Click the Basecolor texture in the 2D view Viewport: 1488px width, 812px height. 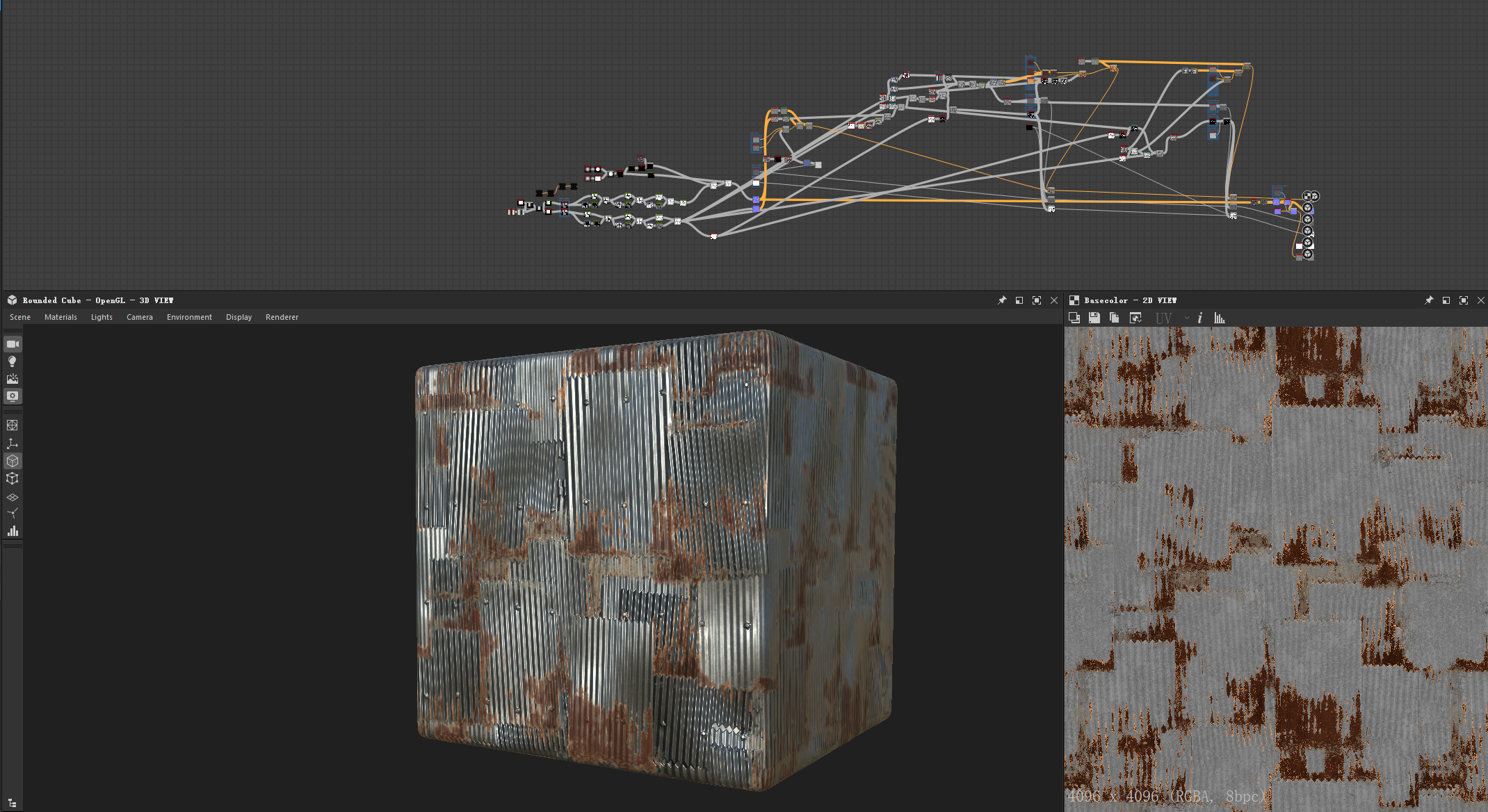pyautogui.click(x=1276, y=569)
